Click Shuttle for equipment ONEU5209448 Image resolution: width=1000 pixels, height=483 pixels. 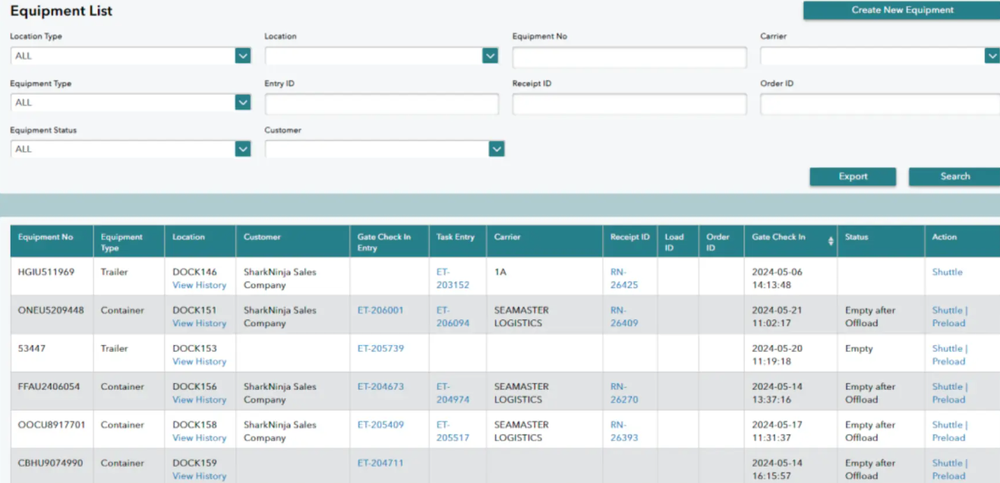tap(947, 311)
